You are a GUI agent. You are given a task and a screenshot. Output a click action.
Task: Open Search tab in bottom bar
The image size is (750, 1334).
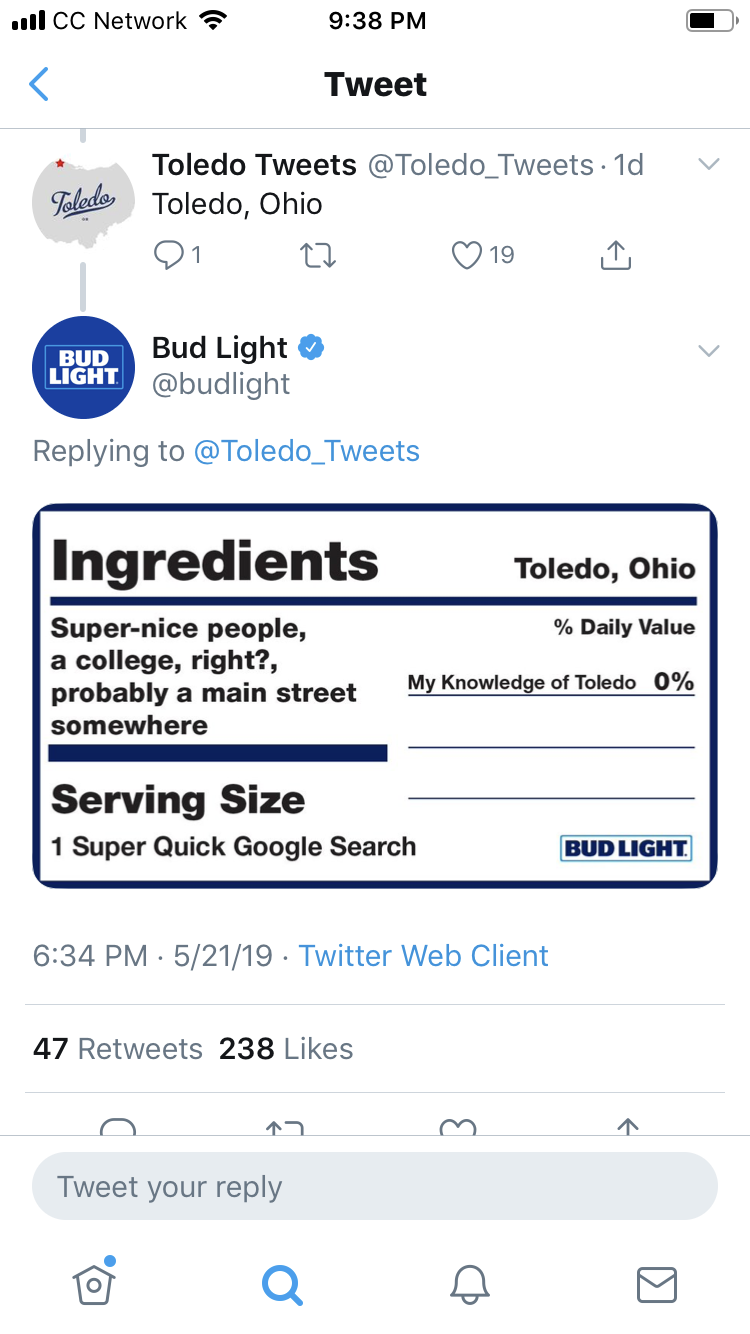click(282, 1284)
